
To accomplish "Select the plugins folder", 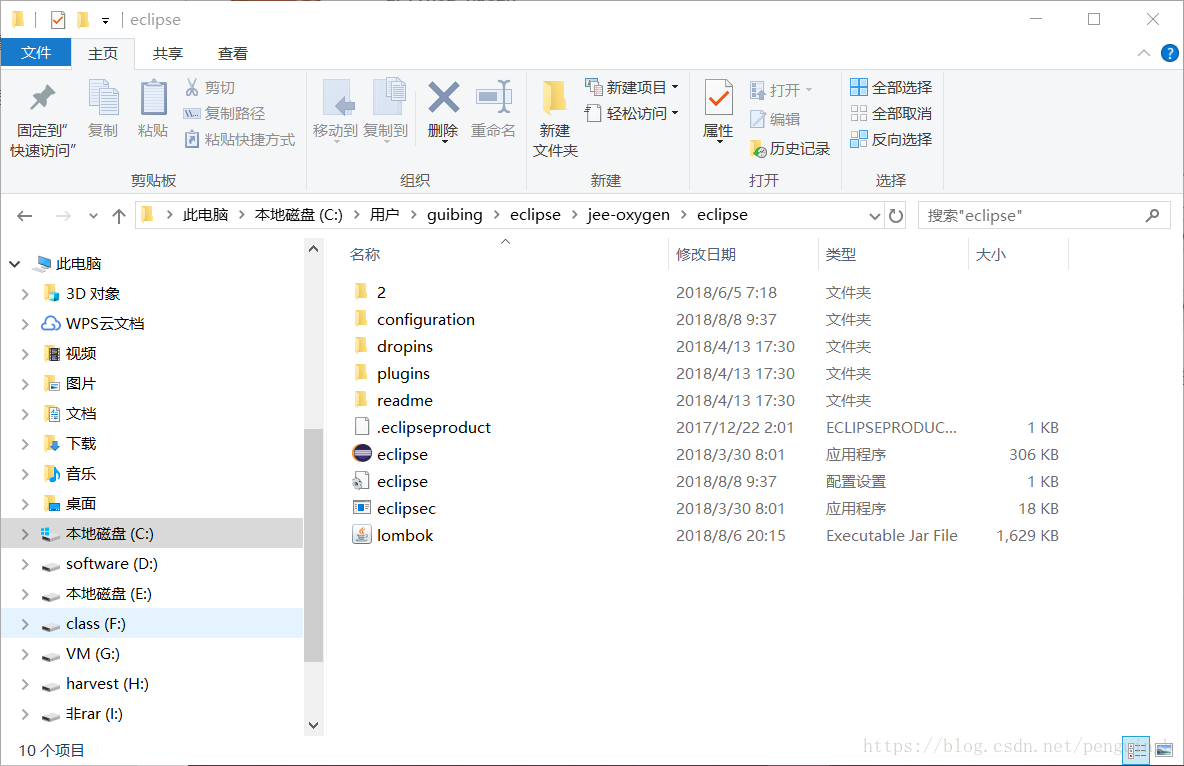I will pos(403,374).
